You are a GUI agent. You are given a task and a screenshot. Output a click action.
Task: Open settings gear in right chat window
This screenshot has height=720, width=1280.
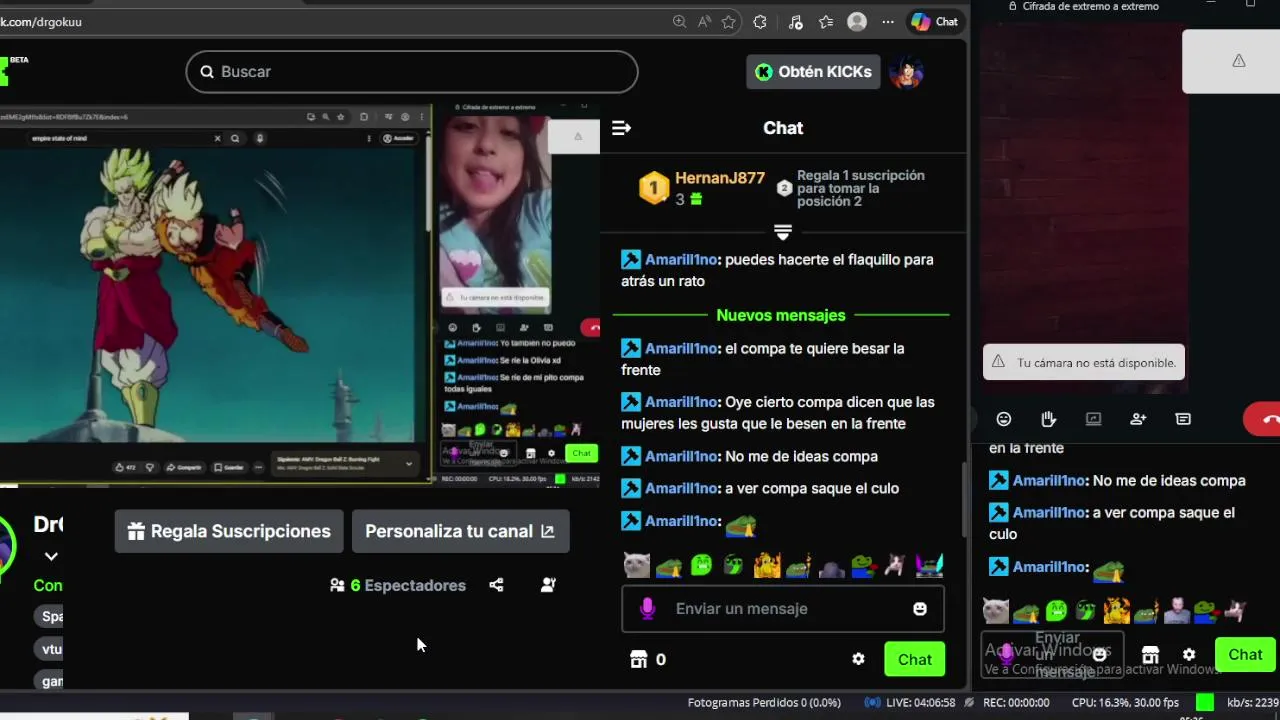click(x=1189, y=654)
